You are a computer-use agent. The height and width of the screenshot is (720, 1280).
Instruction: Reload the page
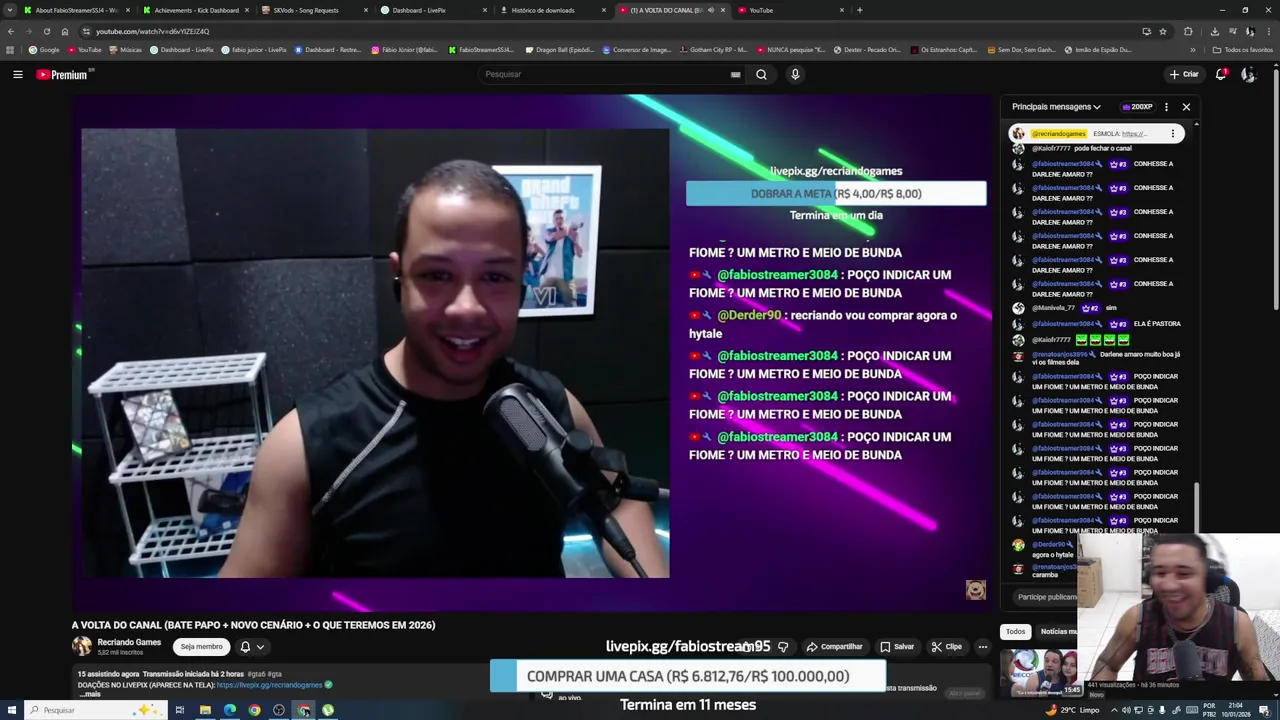click(x=46, y=31)
